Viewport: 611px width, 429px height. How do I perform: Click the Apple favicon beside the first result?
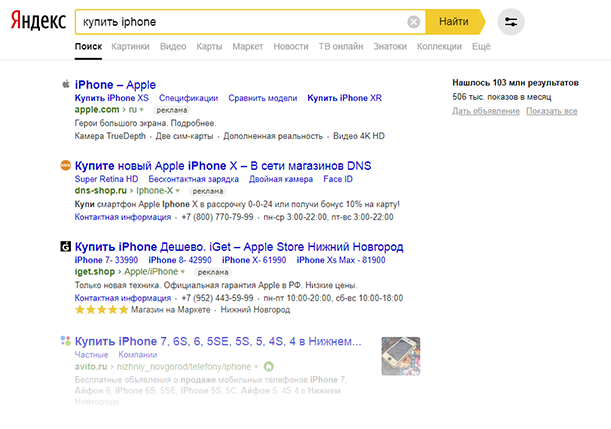pyautogui.click(x=65, y=85)
